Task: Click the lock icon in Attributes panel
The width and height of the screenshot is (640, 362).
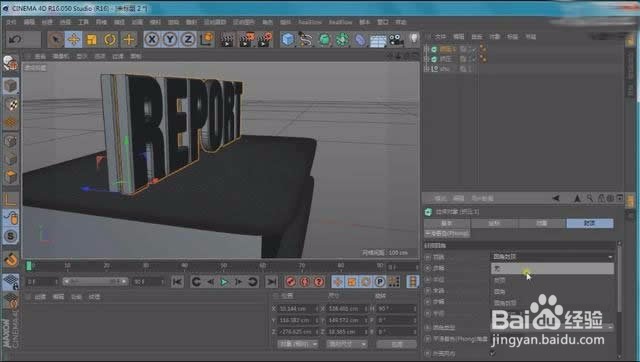Action: (x=601, y=198)
